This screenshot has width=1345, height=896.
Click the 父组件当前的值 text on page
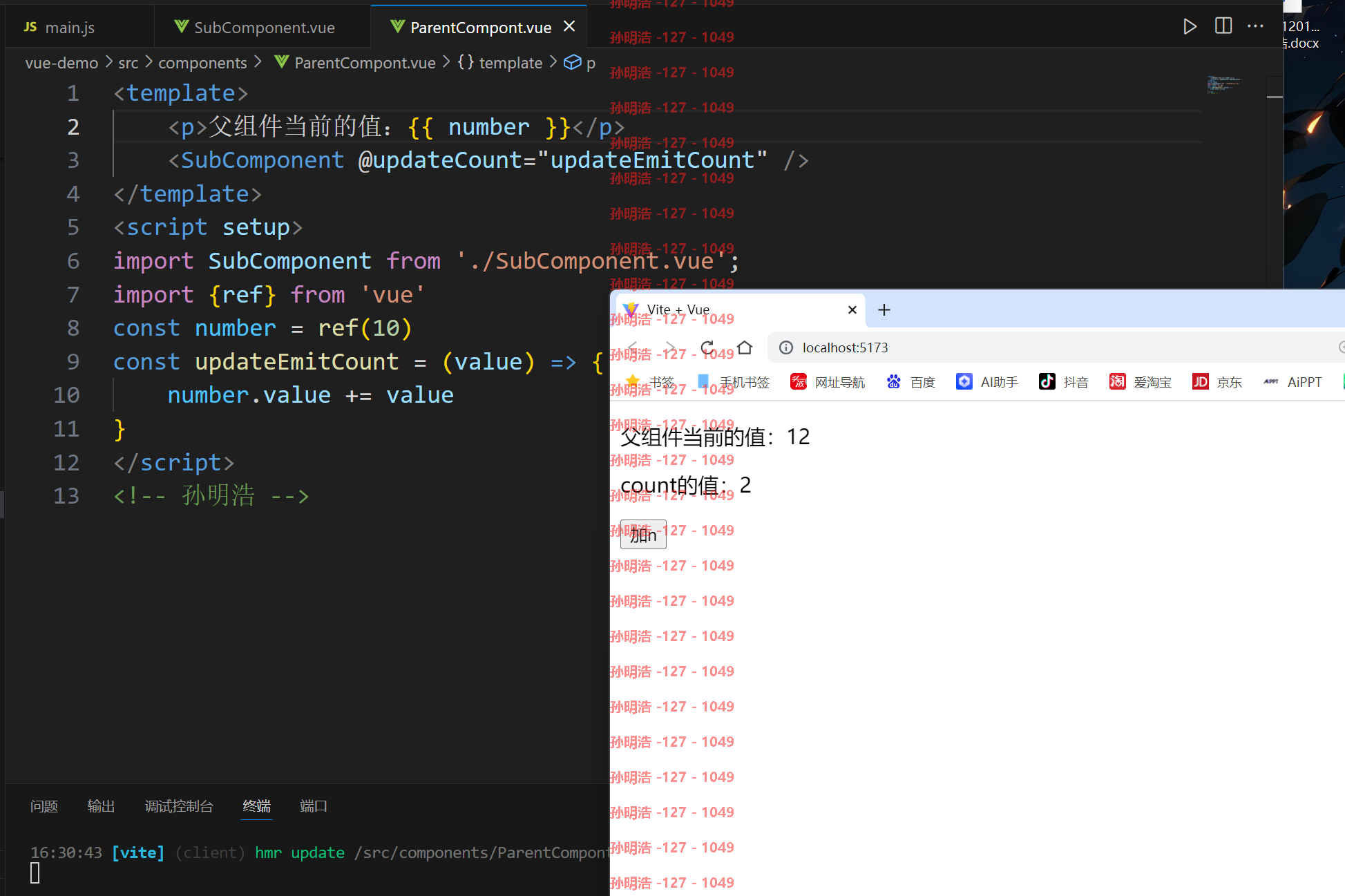point(715,437)
